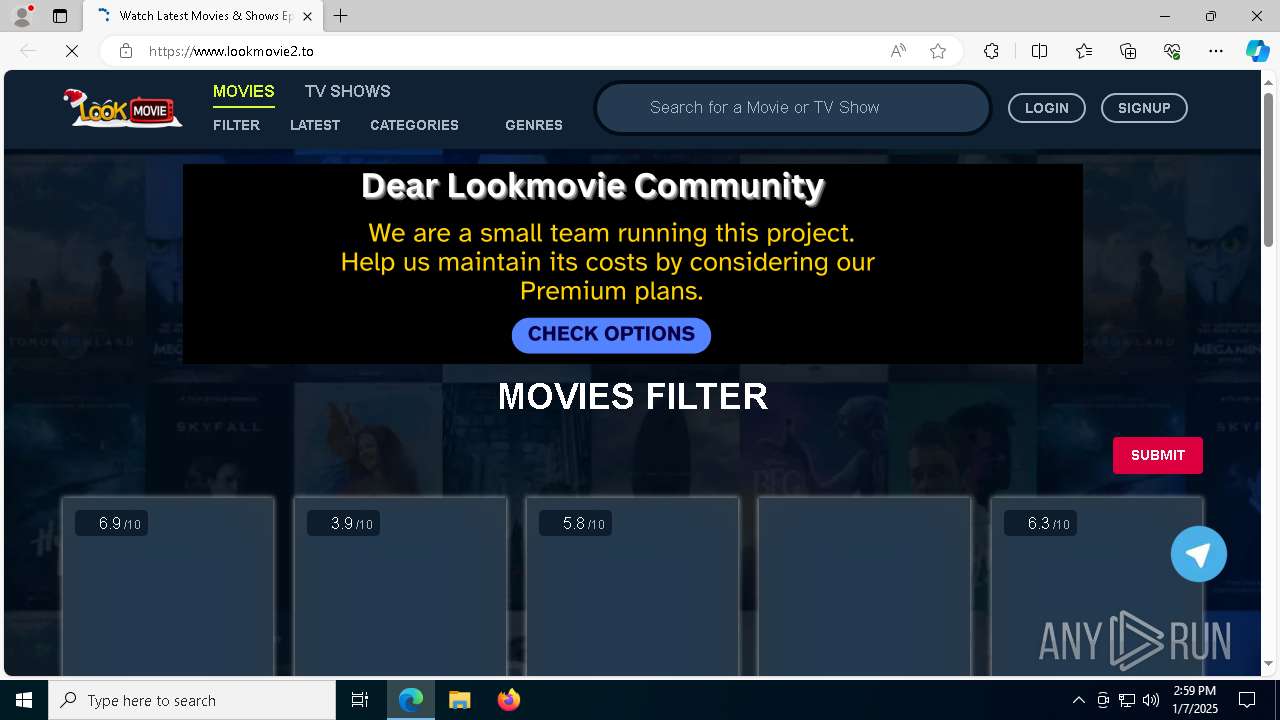View site information lock icon

point(126,51)
